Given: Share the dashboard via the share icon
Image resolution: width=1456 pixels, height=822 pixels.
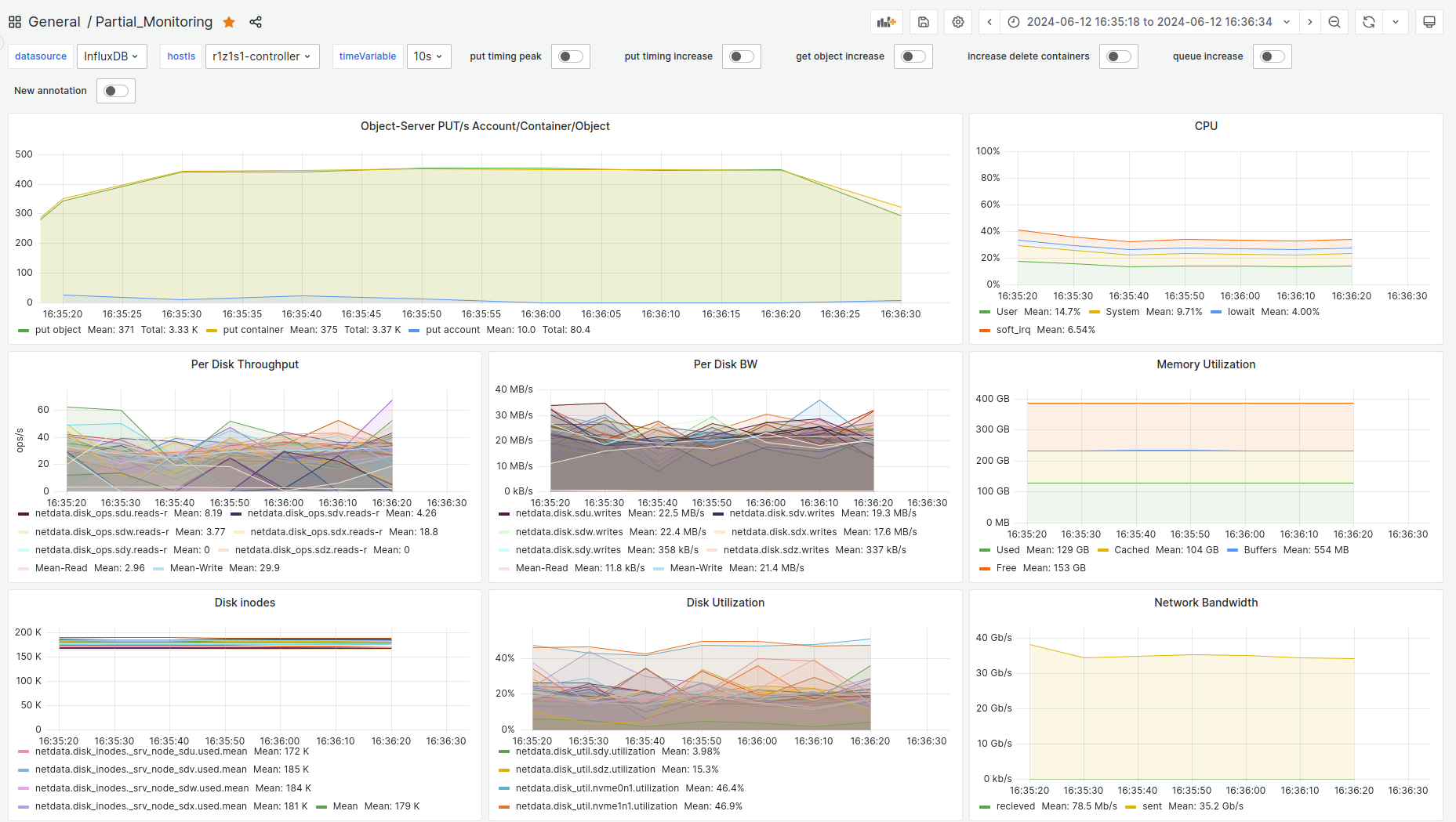Looking at the screenshot, I should click(256, 22).
